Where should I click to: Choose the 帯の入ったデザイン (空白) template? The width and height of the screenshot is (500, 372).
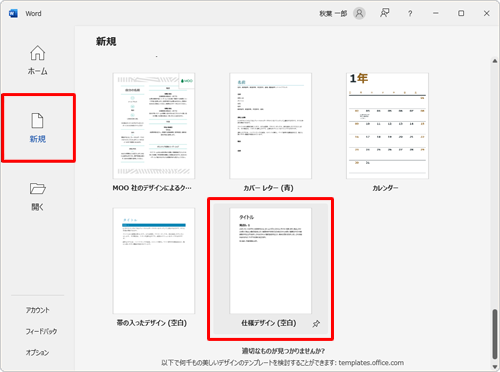(x=154, y=261)
